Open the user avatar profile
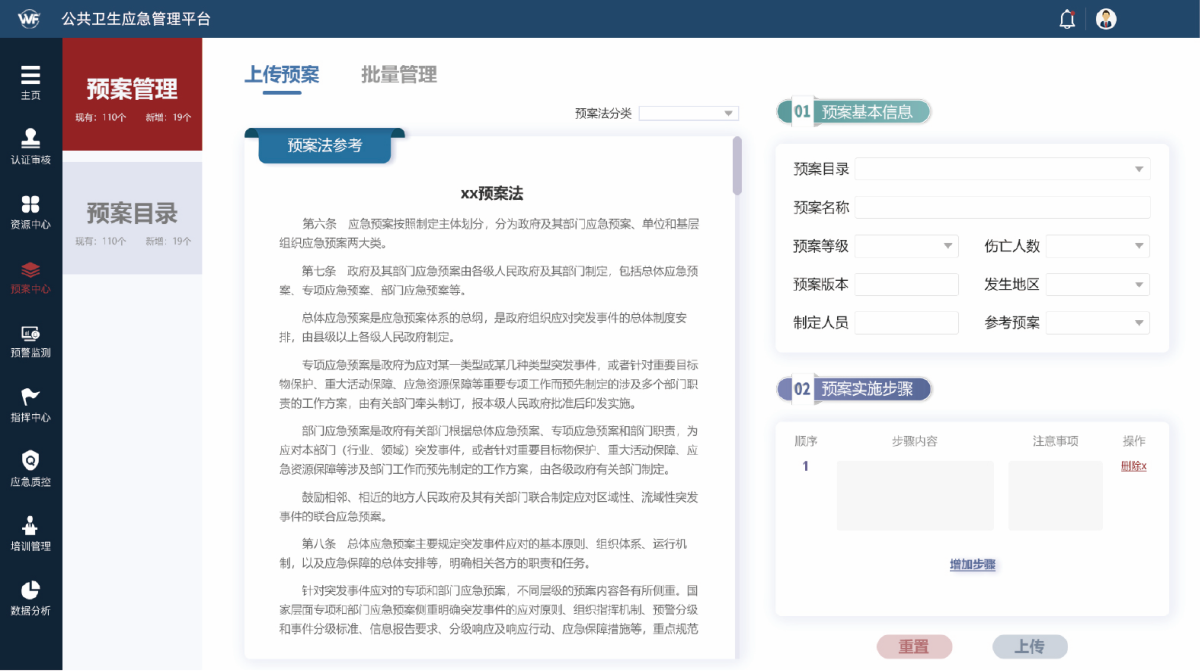The width and height of the screenshot is (1200, 671). (x=1106, y=19)
